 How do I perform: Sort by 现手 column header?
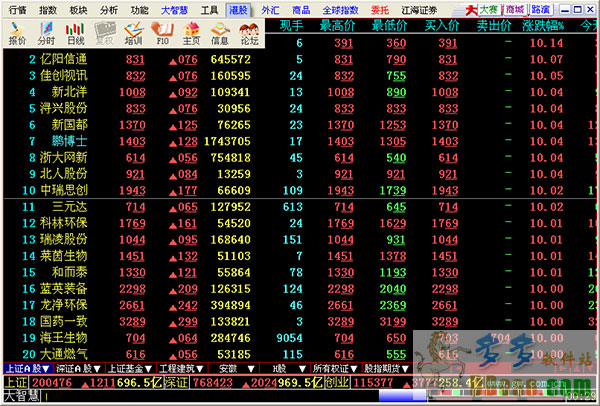pyautogui.click(x=291, y=26)
